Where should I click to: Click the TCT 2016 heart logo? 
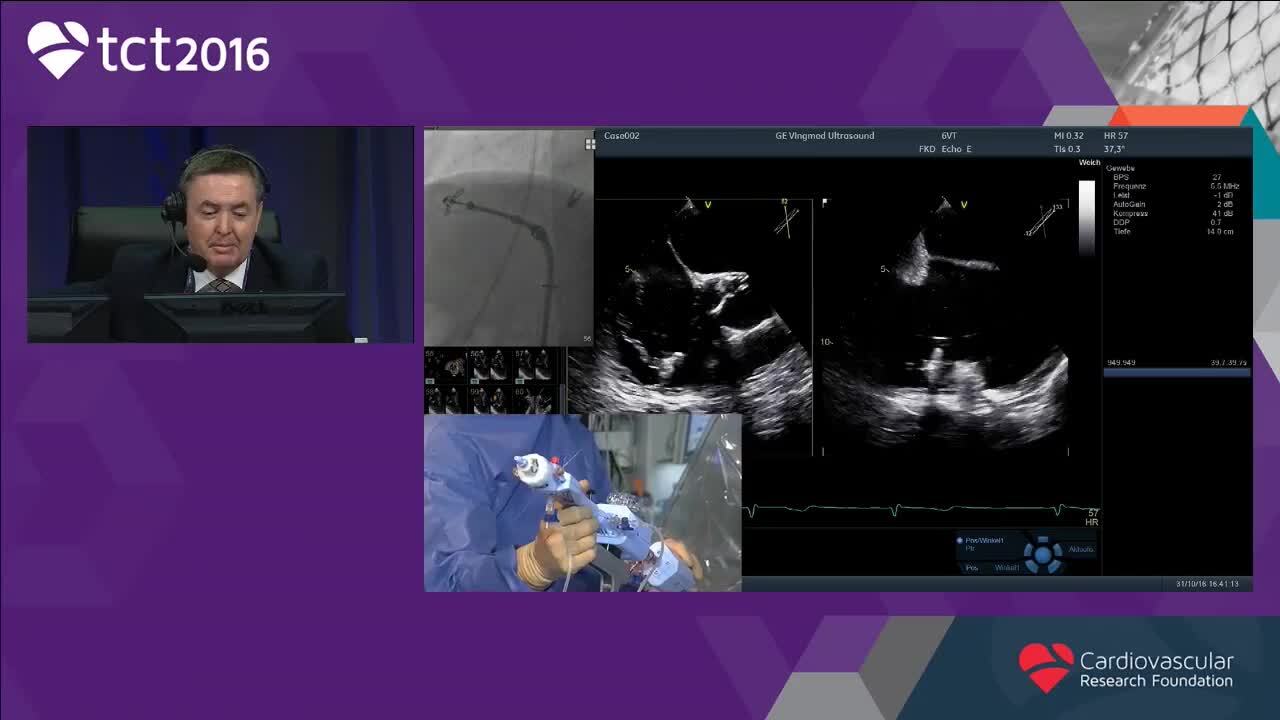coord(58,50)
